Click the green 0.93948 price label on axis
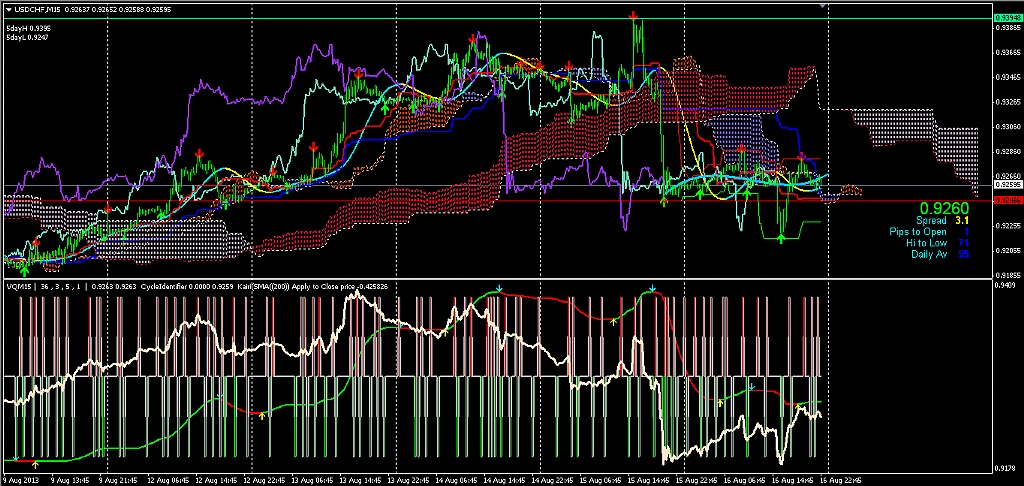Image resolution: width=1024 pixels, height=486 pixels. click(x=1006, y=18)
